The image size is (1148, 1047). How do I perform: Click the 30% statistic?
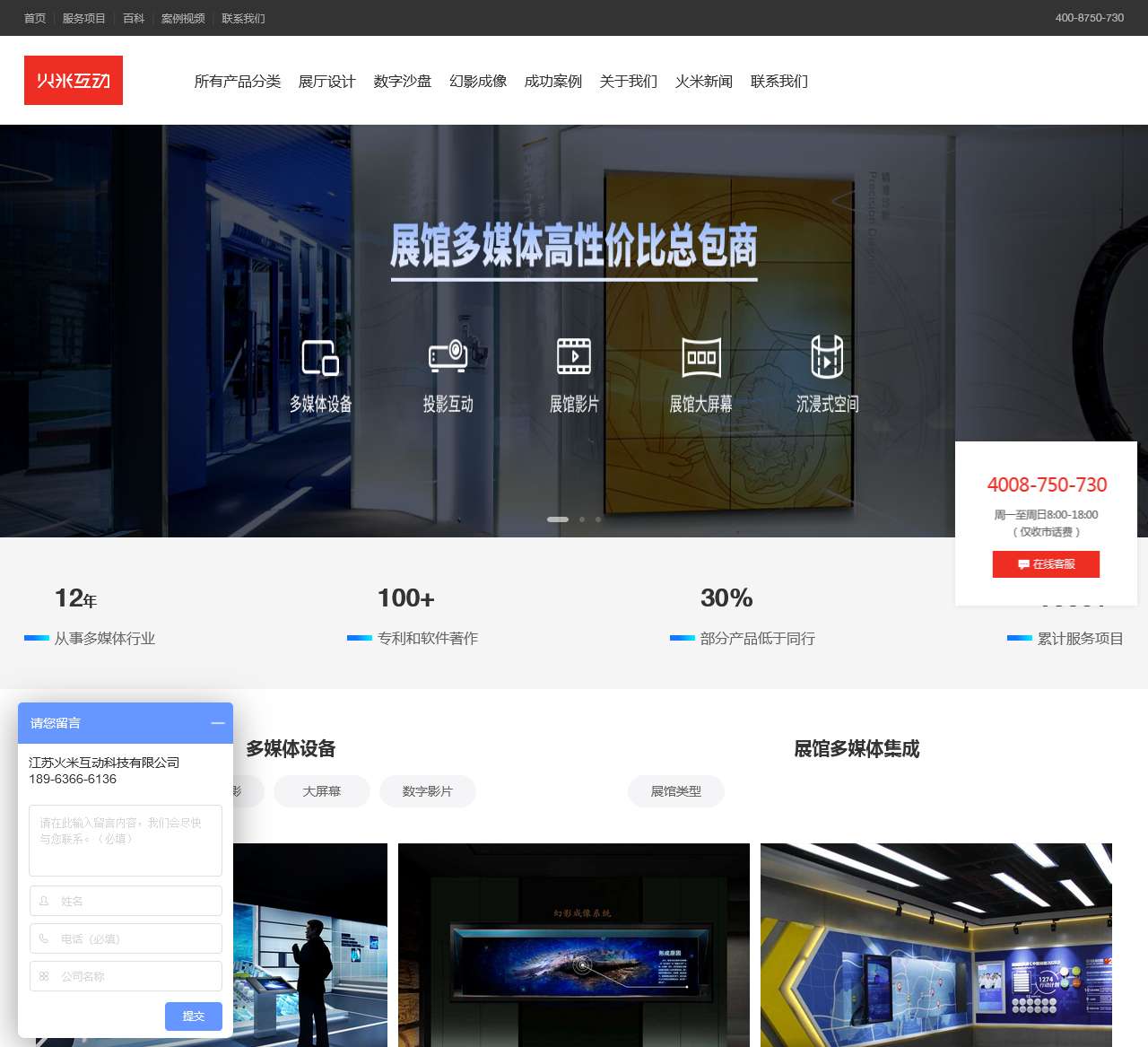coord(726,598)
